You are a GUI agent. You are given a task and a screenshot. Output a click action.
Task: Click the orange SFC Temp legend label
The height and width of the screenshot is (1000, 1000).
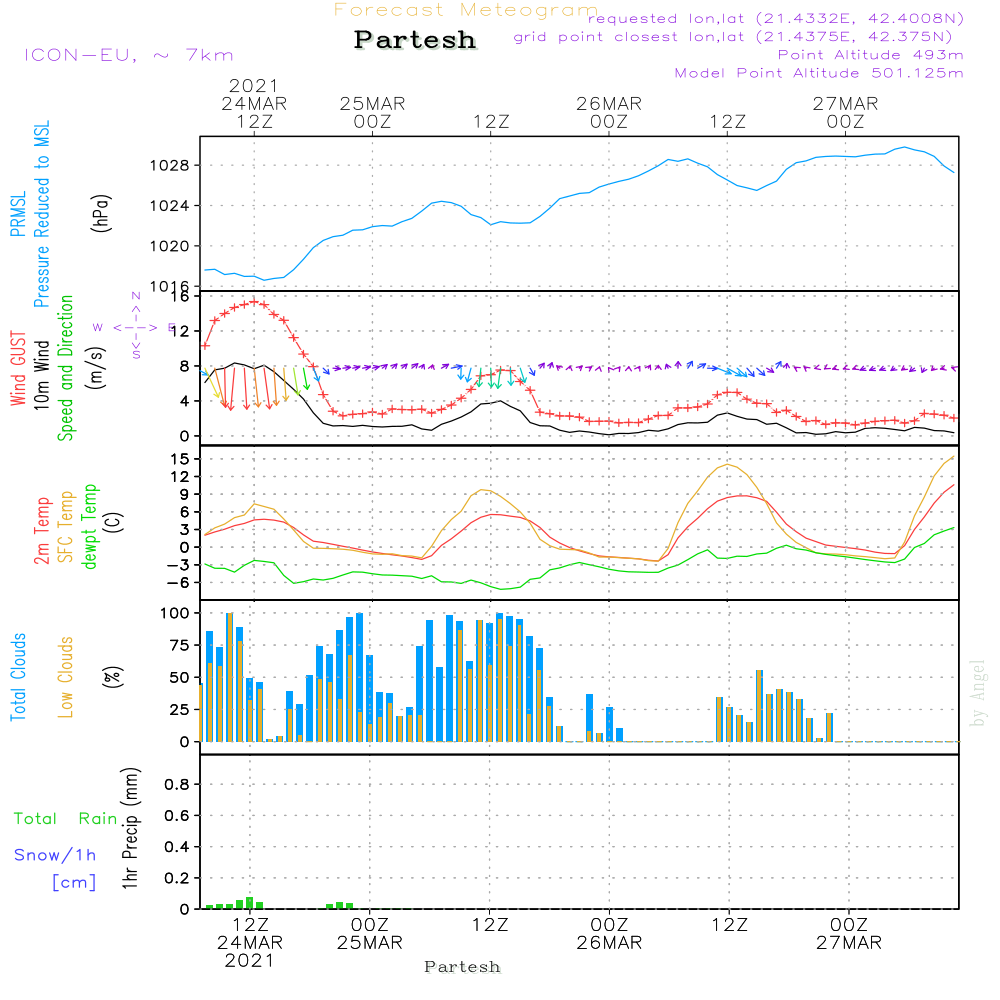[x=66, y=527]
